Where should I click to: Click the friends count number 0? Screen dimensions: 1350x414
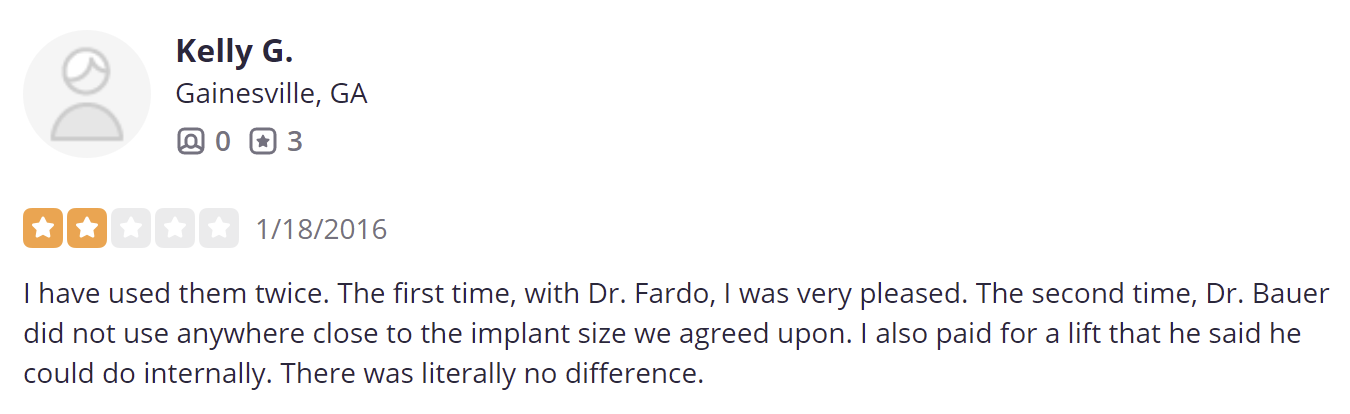222,141
